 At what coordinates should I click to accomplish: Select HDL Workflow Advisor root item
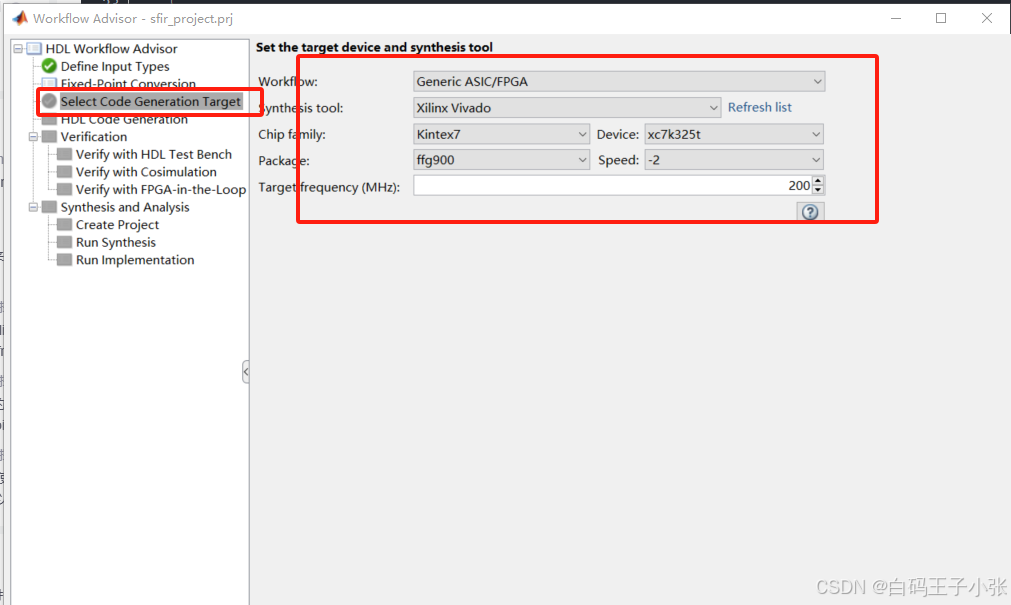tap(111, 48)
